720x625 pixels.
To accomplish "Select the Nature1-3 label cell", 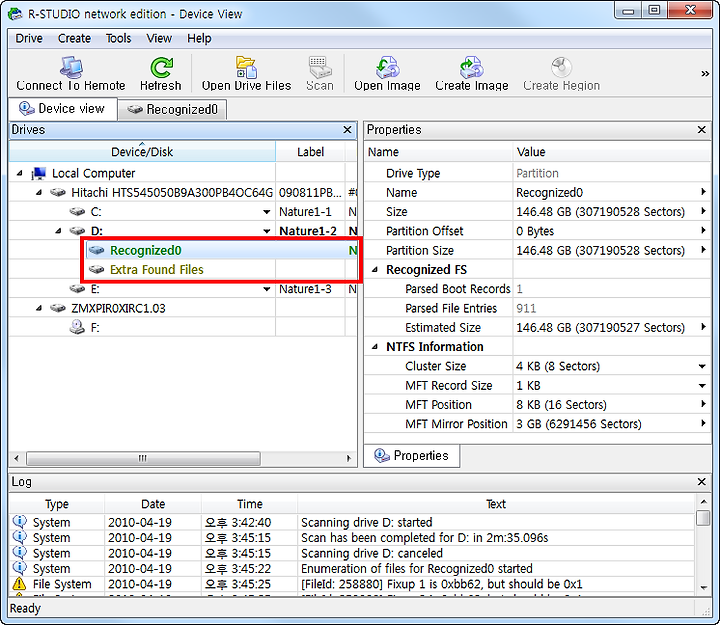I will coord(310,289).
